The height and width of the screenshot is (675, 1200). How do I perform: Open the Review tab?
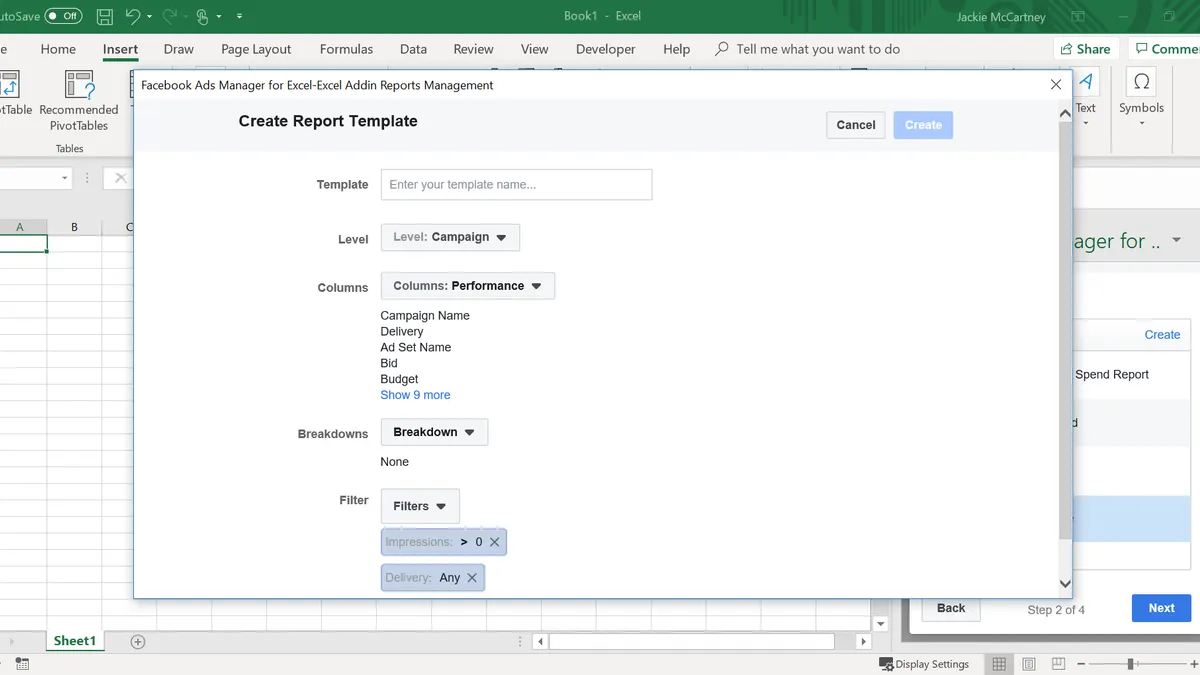tap(473, 49)
